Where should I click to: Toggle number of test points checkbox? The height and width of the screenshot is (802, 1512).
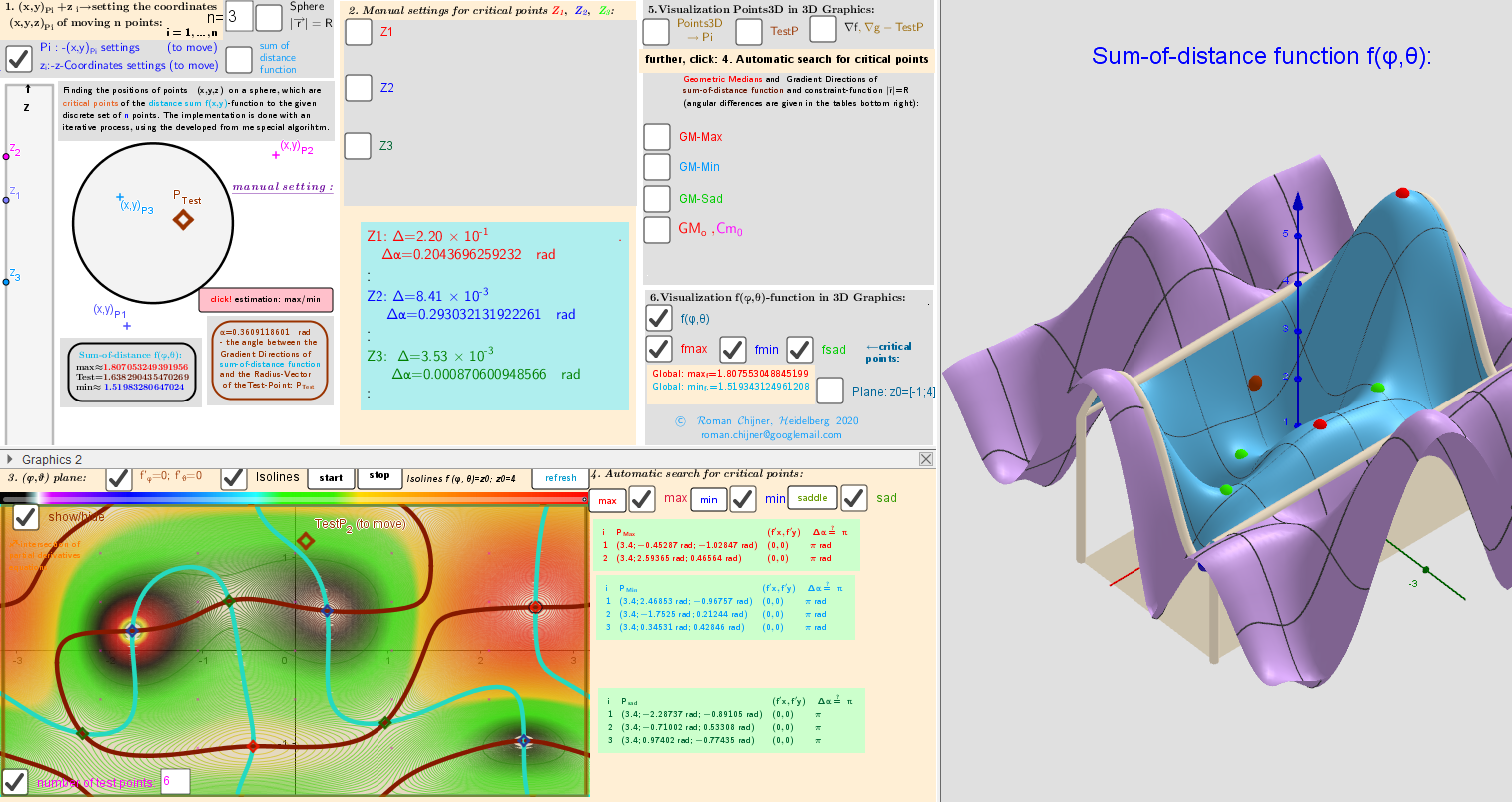click(15, 782)
